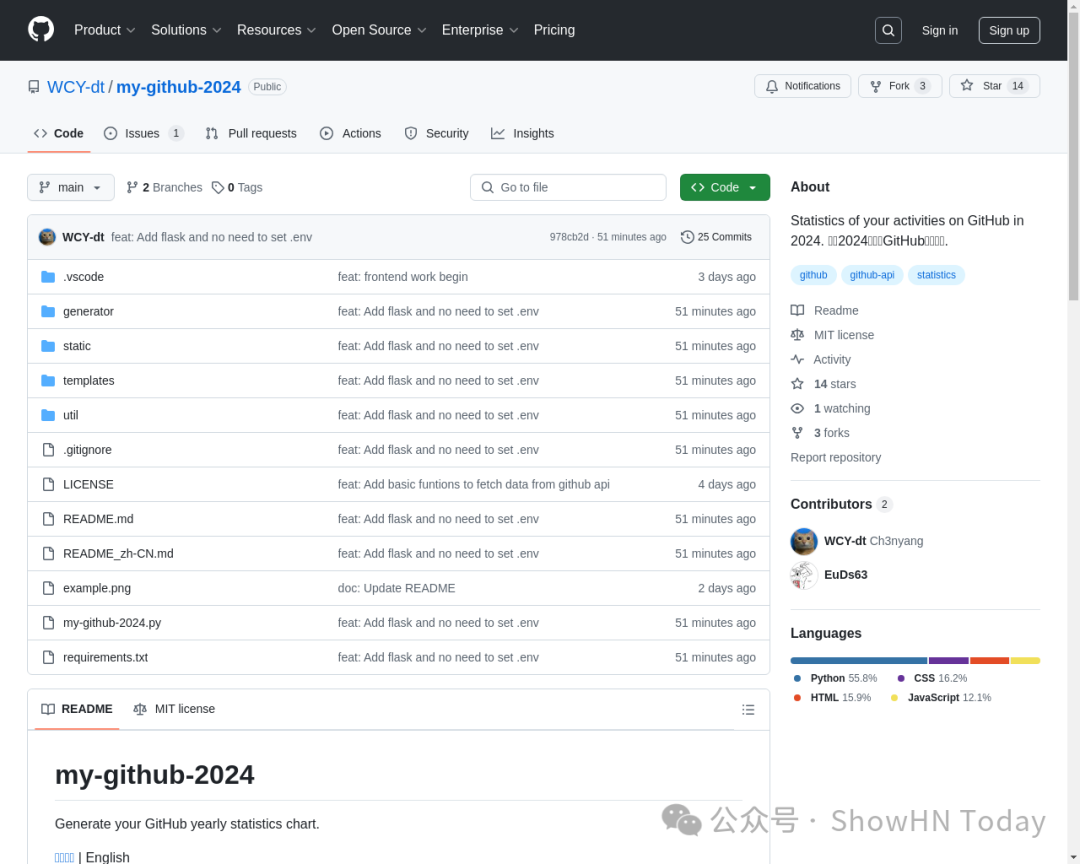Click the yellow JavaScript segment of language bar
Screen dimensions: 1080x864
click(1025, 661)
